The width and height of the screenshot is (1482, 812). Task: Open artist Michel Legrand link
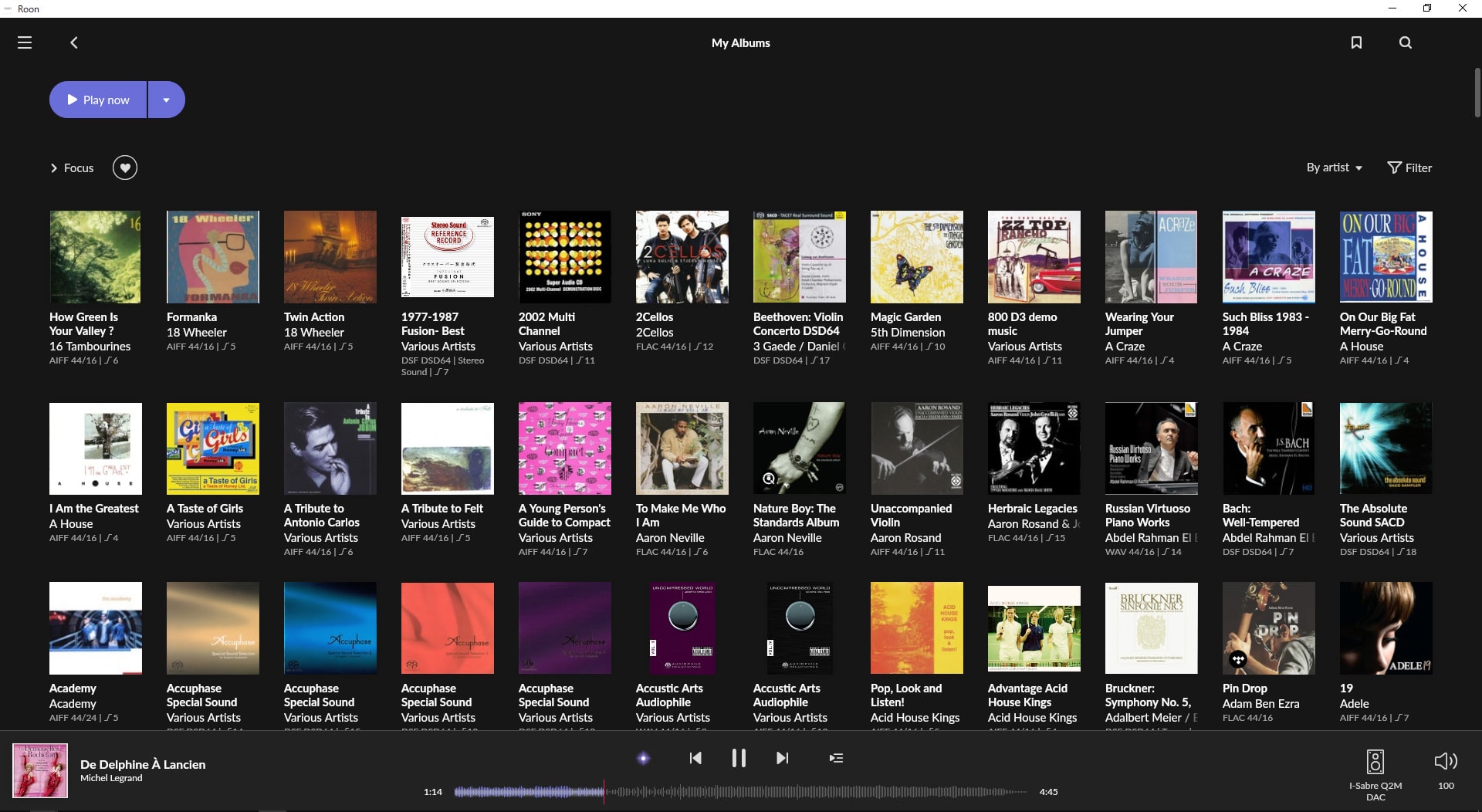111,778
